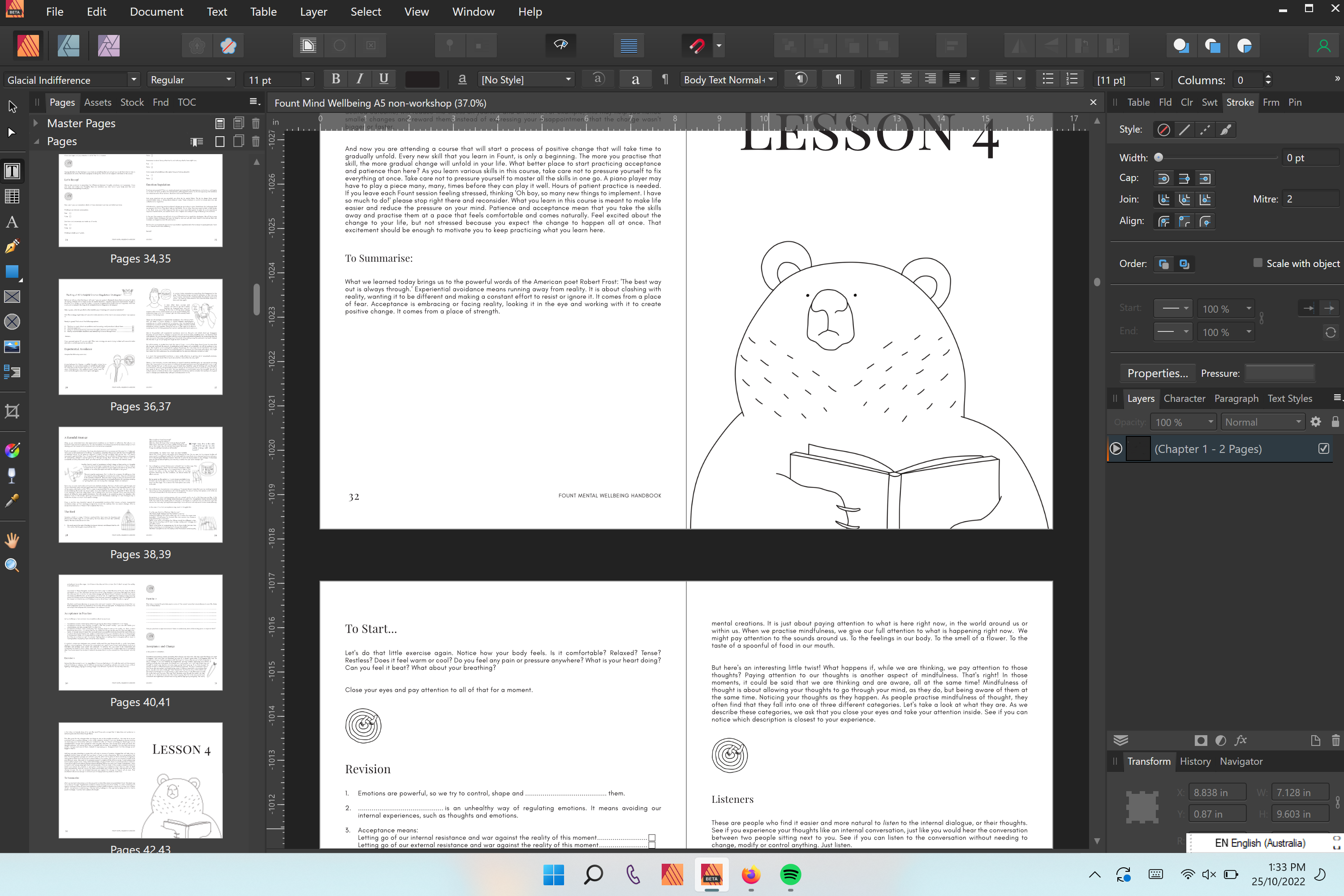Enable Scale with object checkbox
The width and height of the screenshot is (1344, 896).
pyautogui.click(x=1258, y=263)
